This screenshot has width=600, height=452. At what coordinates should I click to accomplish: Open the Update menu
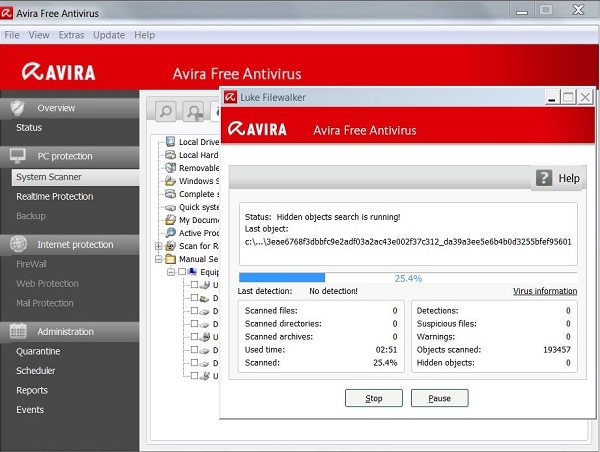click(109, 35)
